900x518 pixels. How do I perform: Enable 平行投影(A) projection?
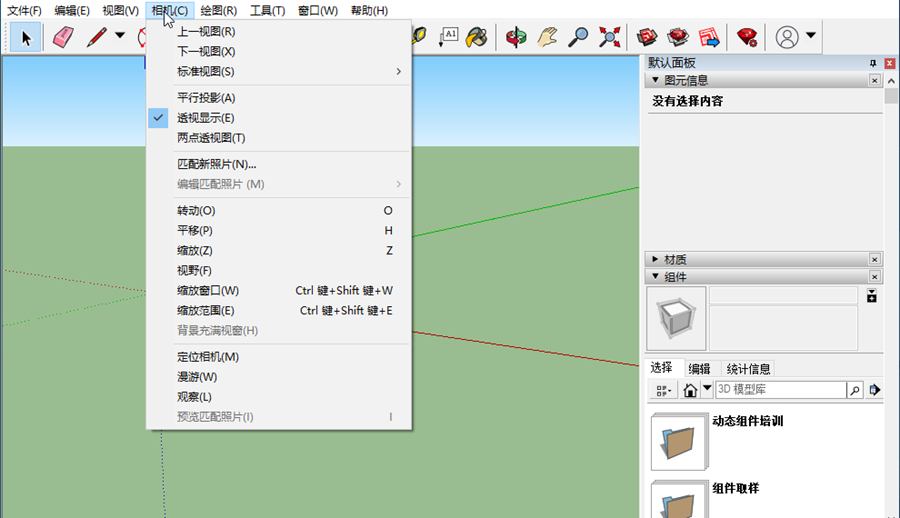tap(279, 98)
